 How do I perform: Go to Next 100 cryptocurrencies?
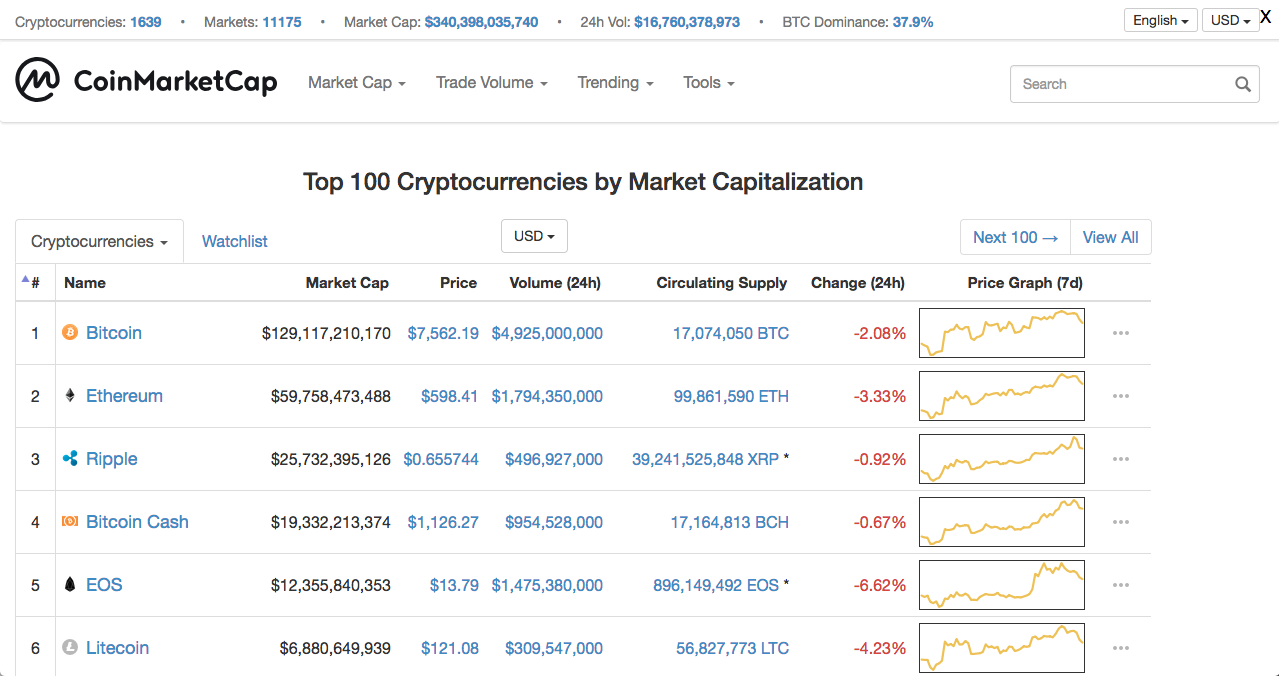(1015, 237)
